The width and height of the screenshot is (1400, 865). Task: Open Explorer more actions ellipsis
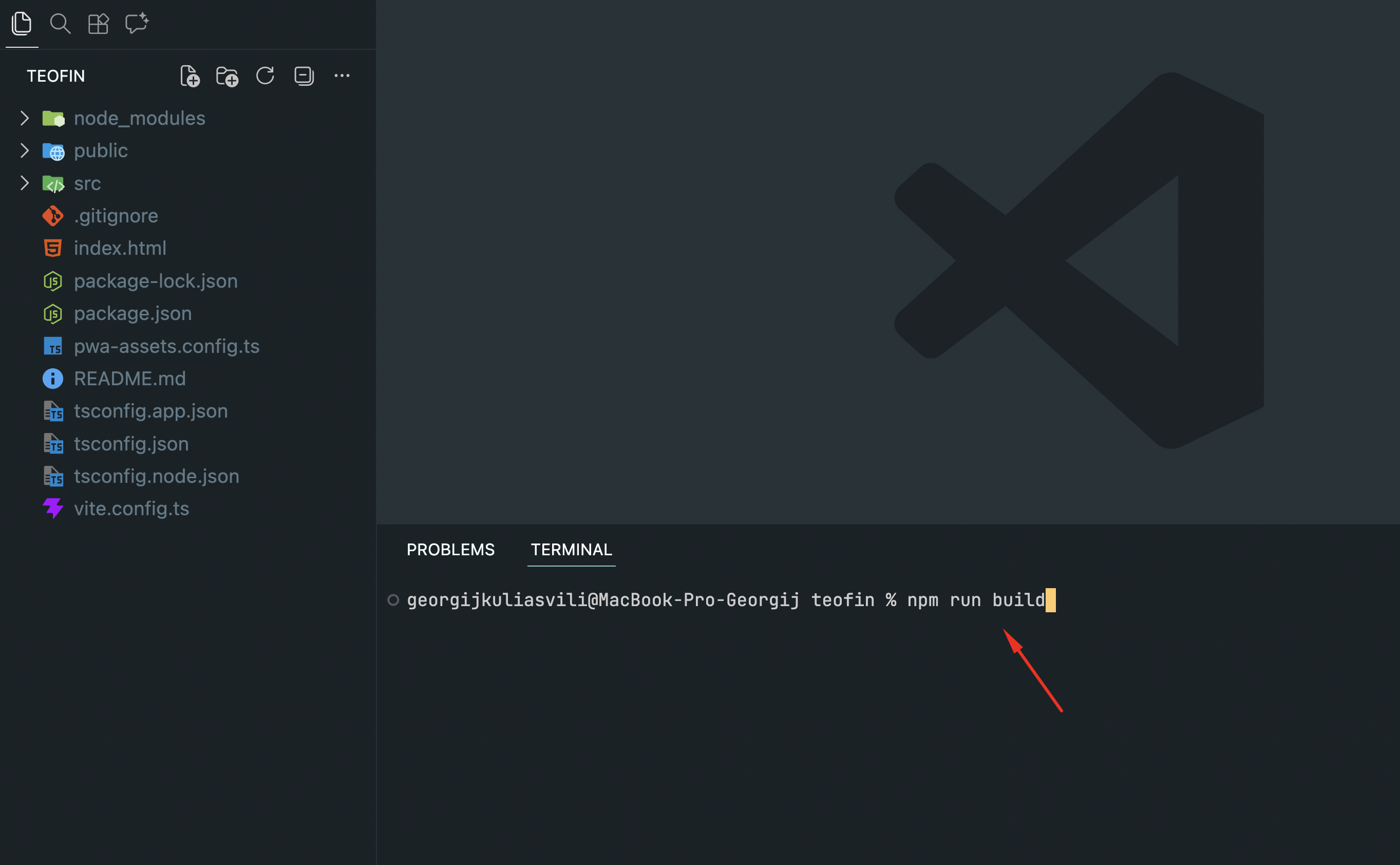(x=342, y=76)
